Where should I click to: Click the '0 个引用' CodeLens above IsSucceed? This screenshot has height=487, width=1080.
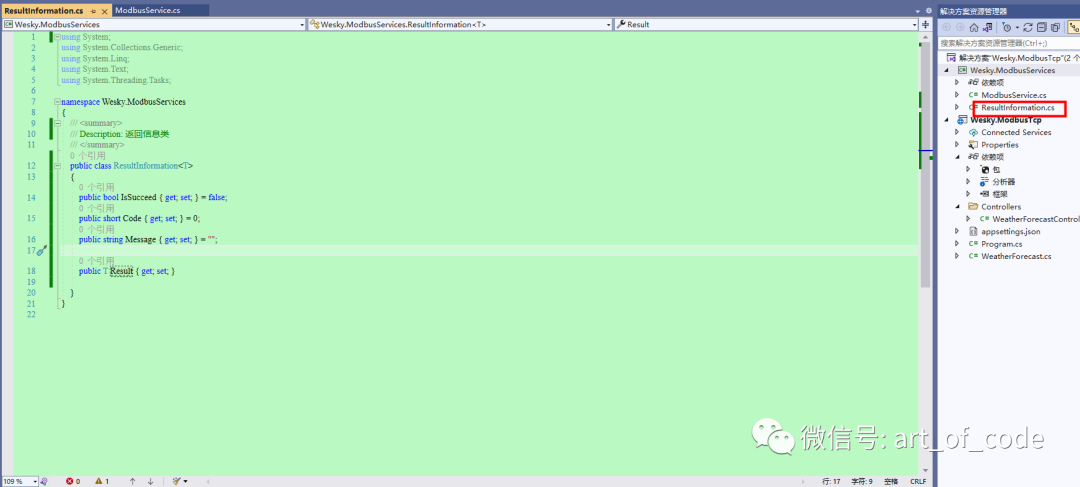tap(96, 187)
